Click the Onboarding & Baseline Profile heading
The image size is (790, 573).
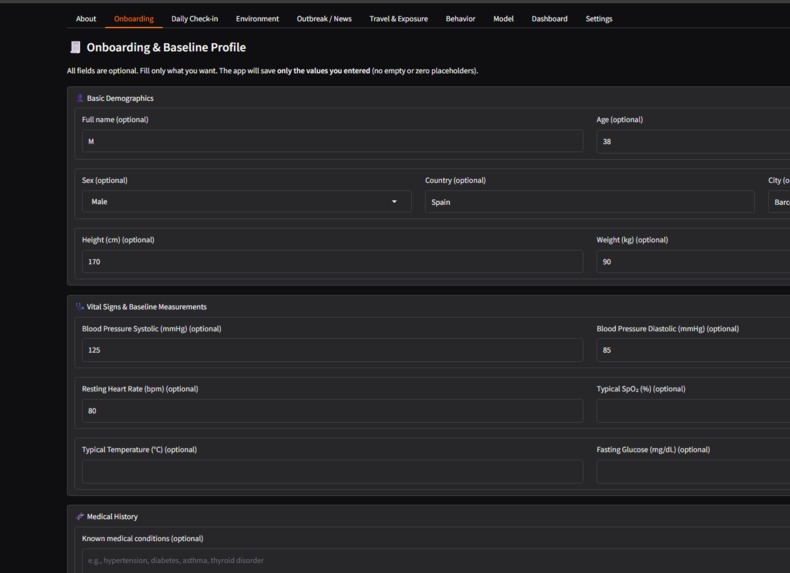pos(166,47)
